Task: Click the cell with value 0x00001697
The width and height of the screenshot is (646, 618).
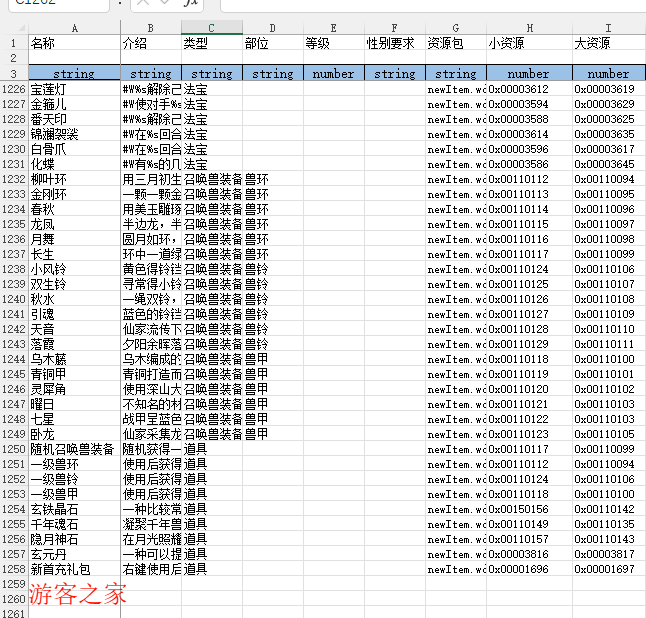Action: pyautogui.click(x=608, y=569)
